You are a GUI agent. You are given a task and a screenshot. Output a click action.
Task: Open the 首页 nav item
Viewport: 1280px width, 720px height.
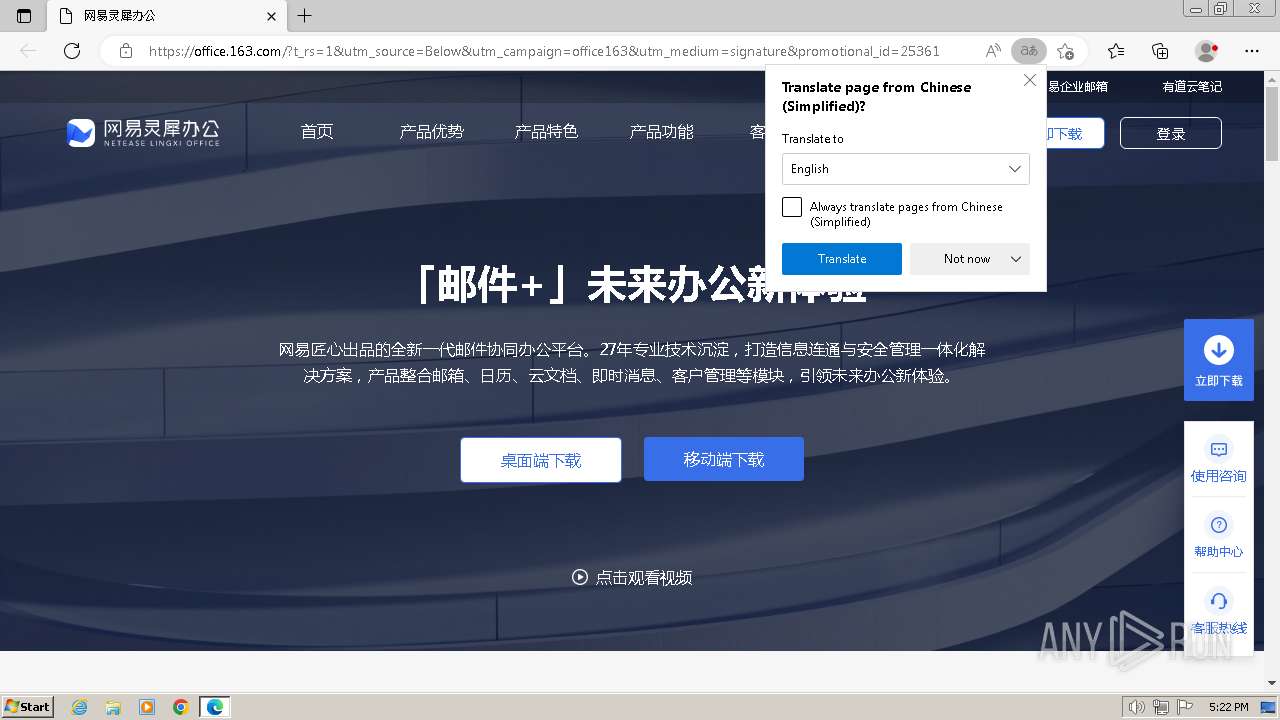[x=317, y=131]
